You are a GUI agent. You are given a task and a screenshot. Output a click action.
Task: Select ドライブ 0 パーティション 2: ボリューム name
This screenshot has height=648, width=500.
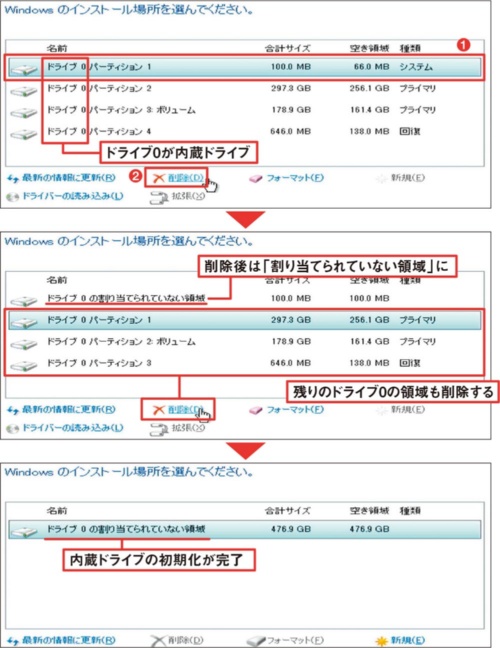click(x=121, y=341)
